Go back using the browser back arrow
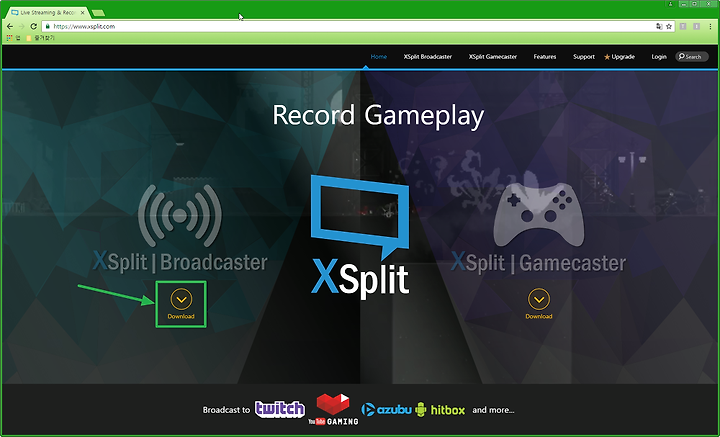720x437 pixels. coord(10,27)
